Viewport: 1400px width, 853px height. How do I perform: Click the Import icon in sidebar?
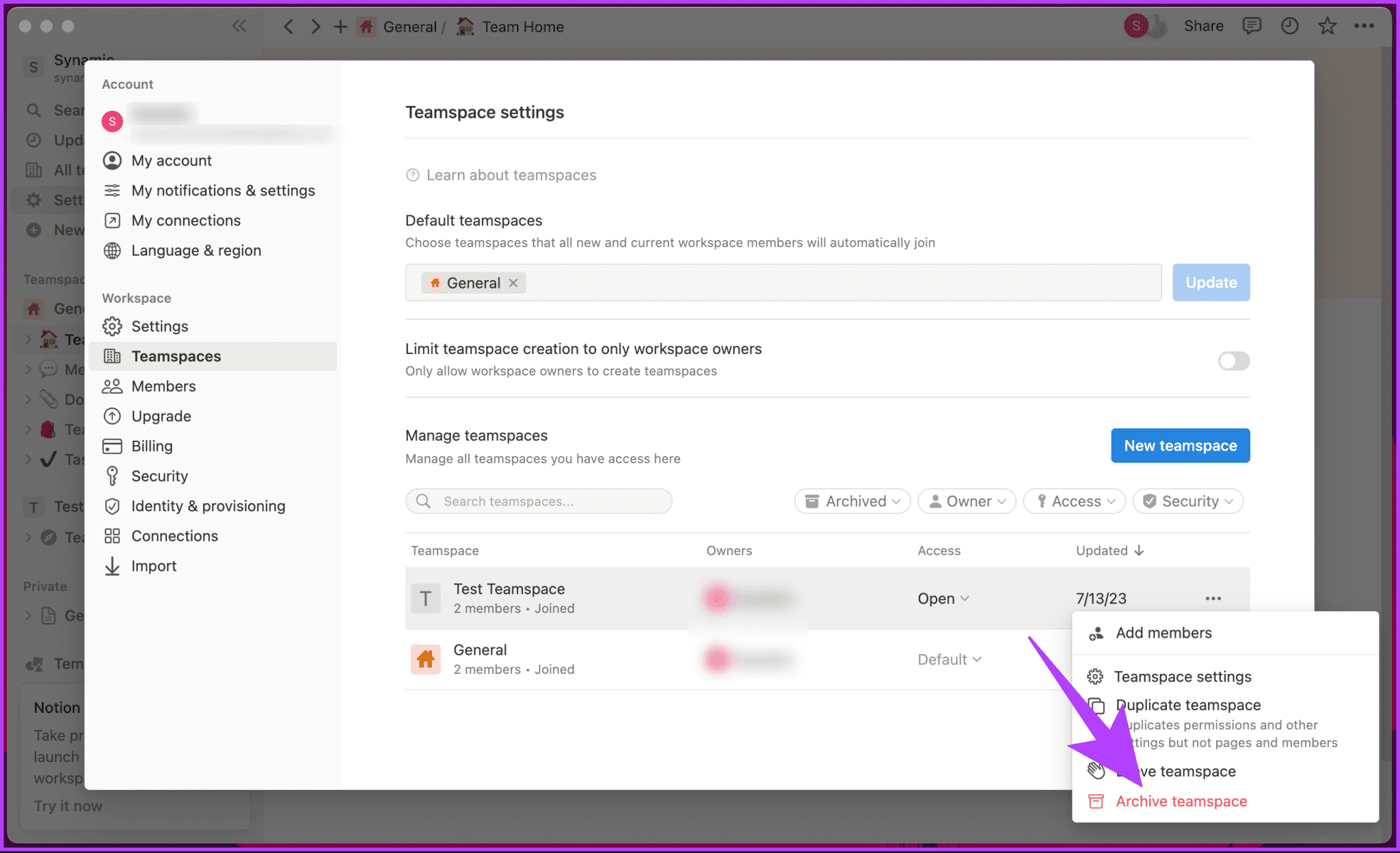pyautogui.click(x=113, y=565)
